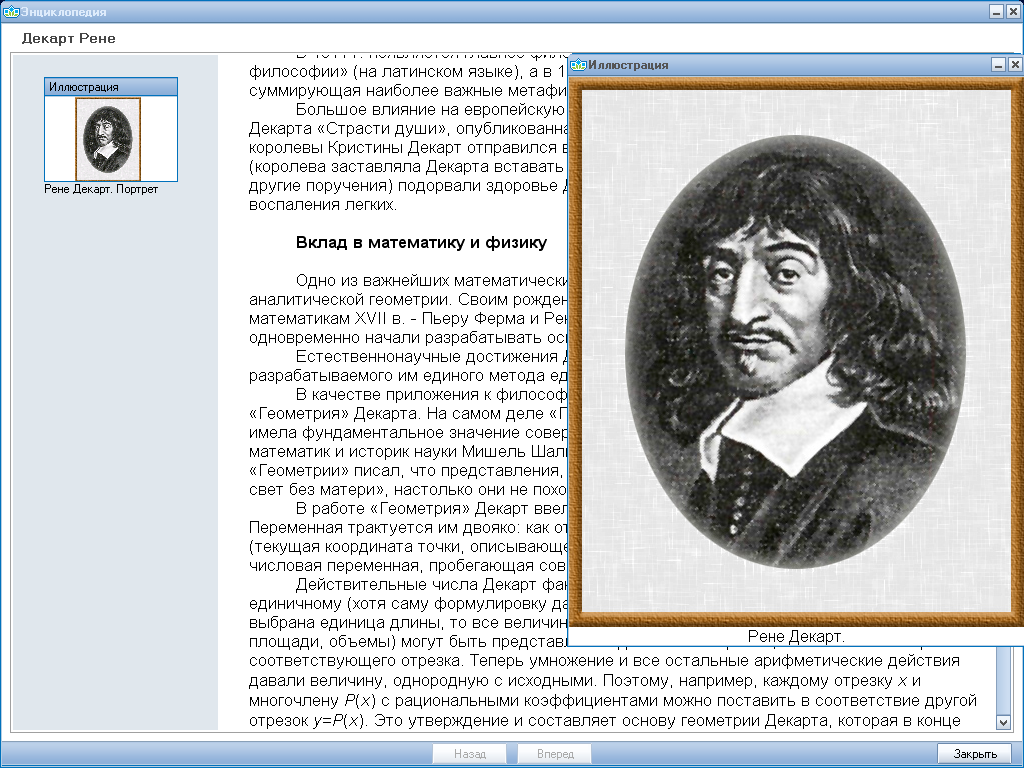
Task: Click the Назад navigation button
Action: tap(470, 754)
